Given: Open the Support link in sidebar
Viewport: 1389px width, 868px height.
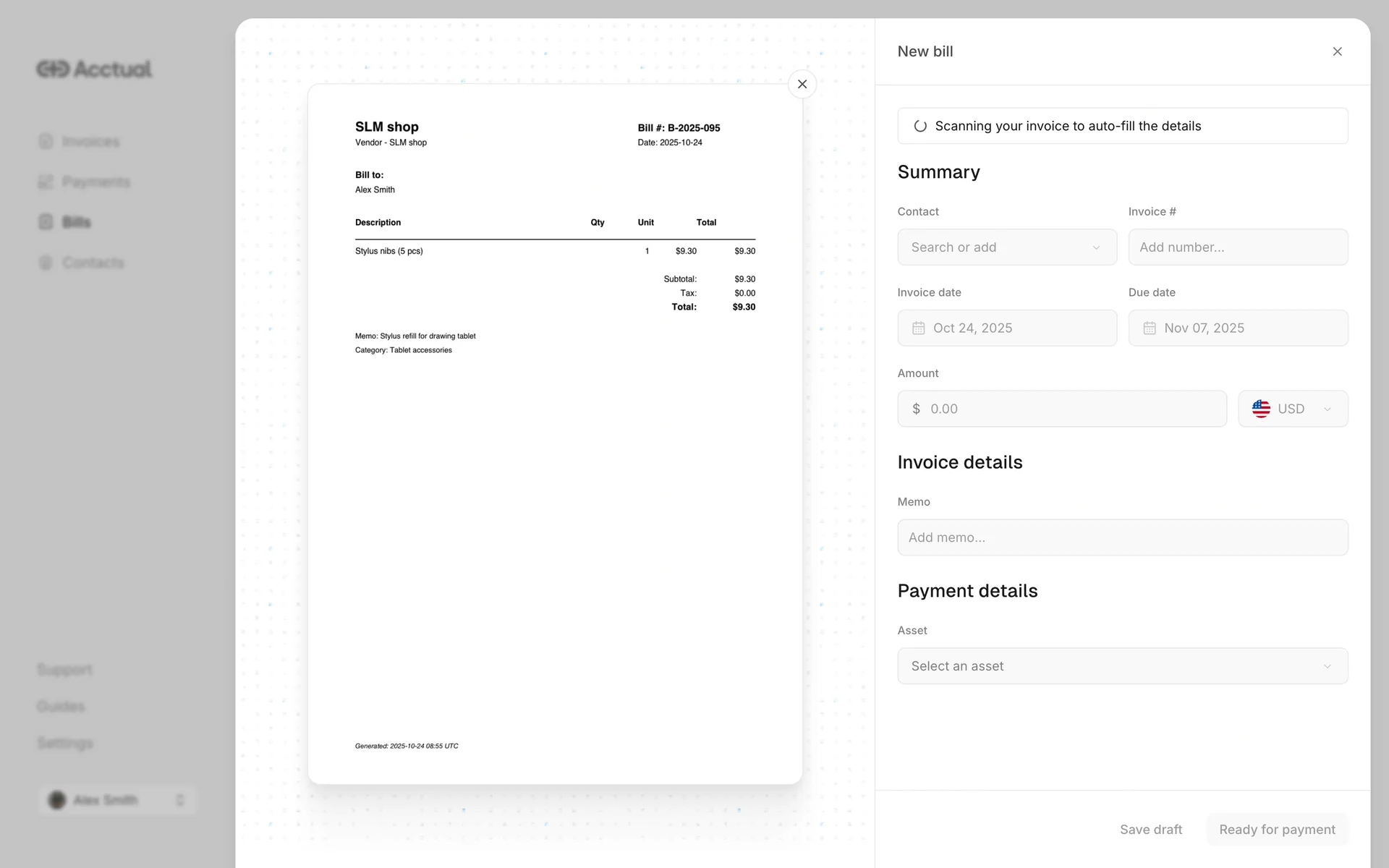Looking at the screenshot, I should coord(64,669).
